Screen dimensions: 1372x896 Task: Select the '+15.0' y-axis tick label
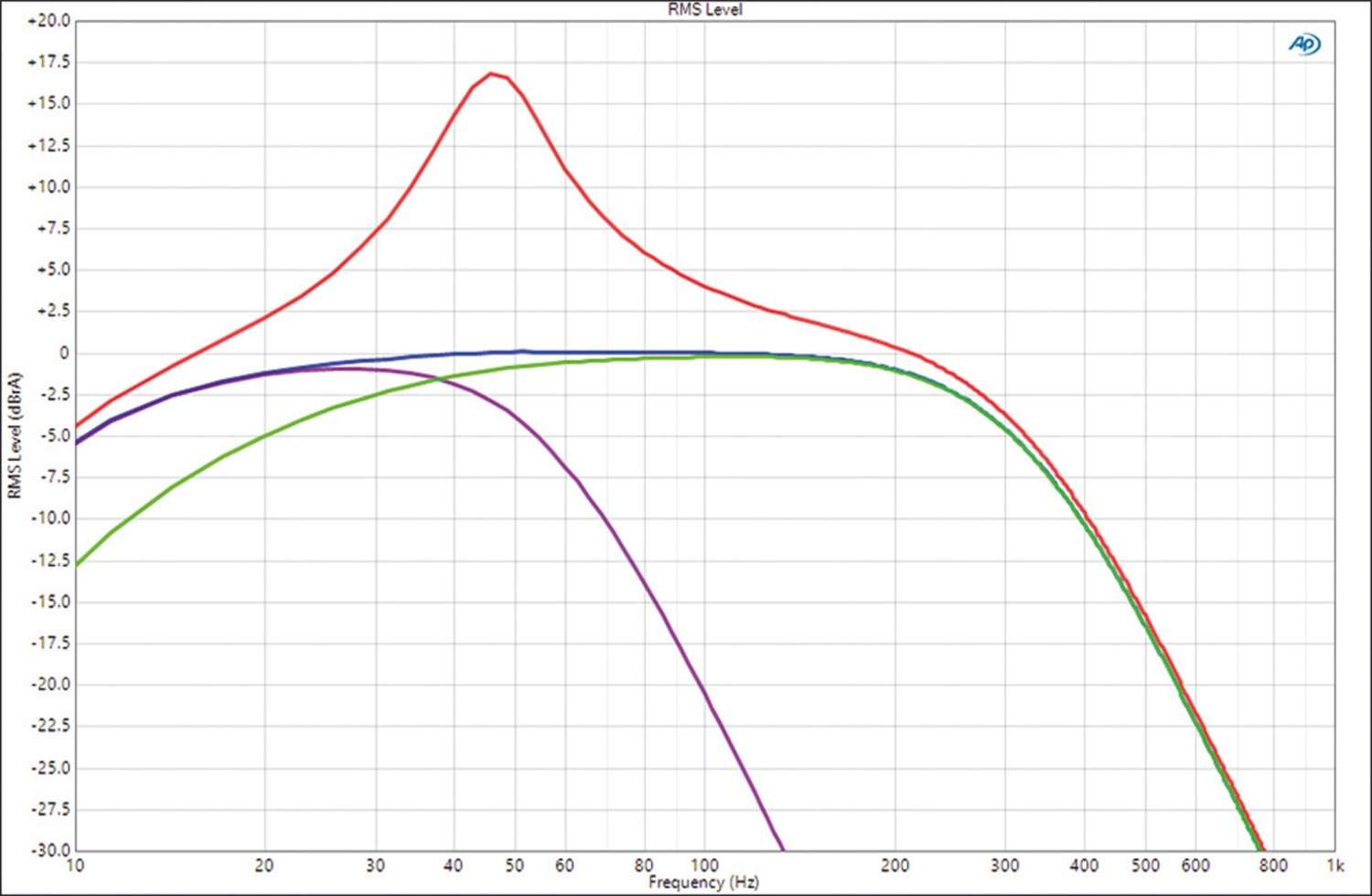48,103
